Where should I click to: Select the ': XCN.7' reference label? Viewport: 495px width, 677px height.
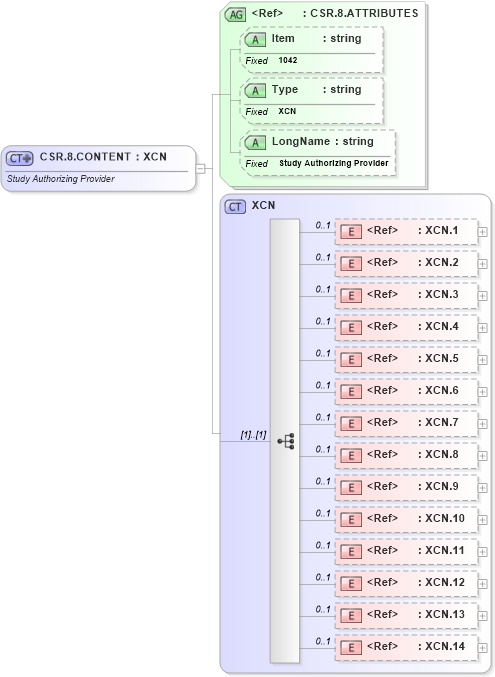[438, 422]
